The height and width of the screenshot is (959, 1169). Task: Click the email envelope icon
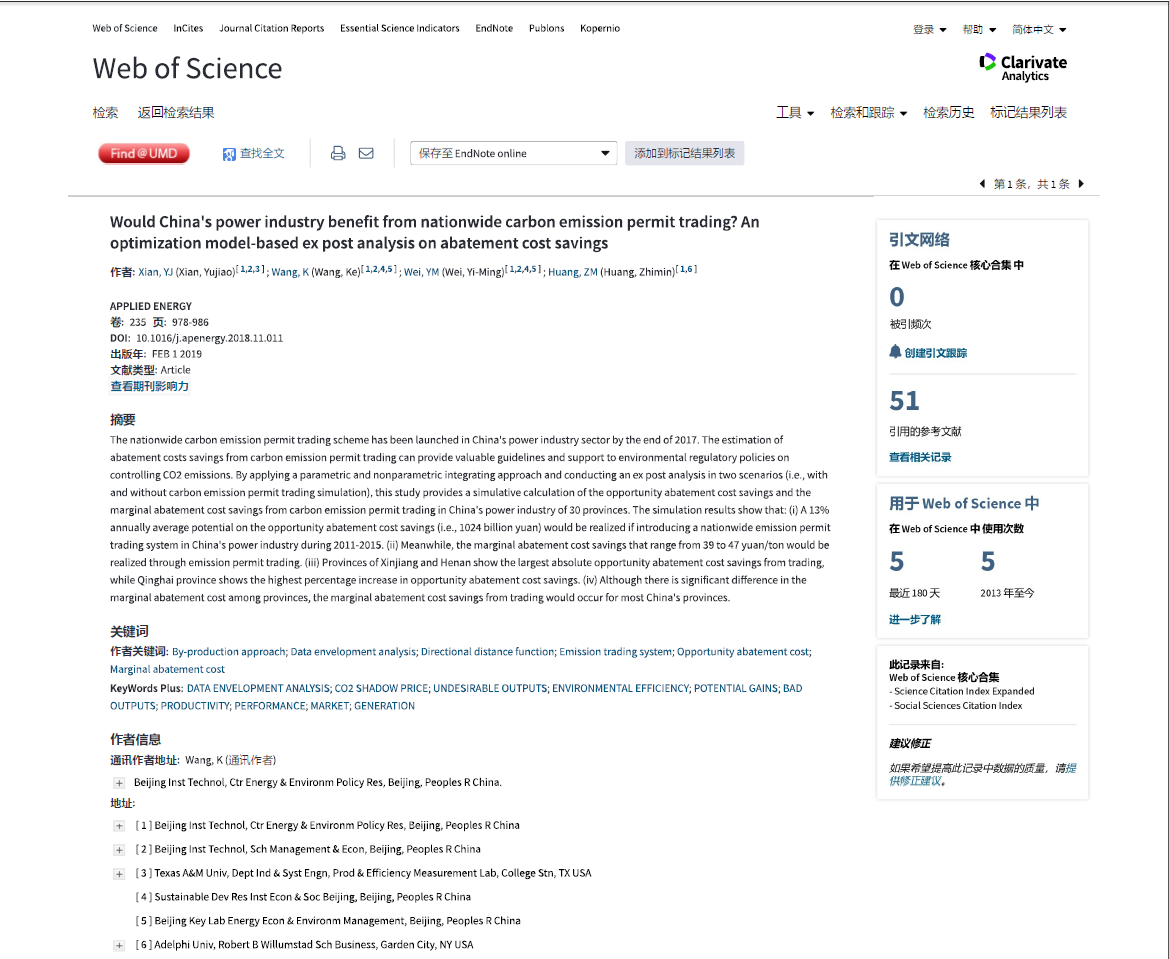366,154
